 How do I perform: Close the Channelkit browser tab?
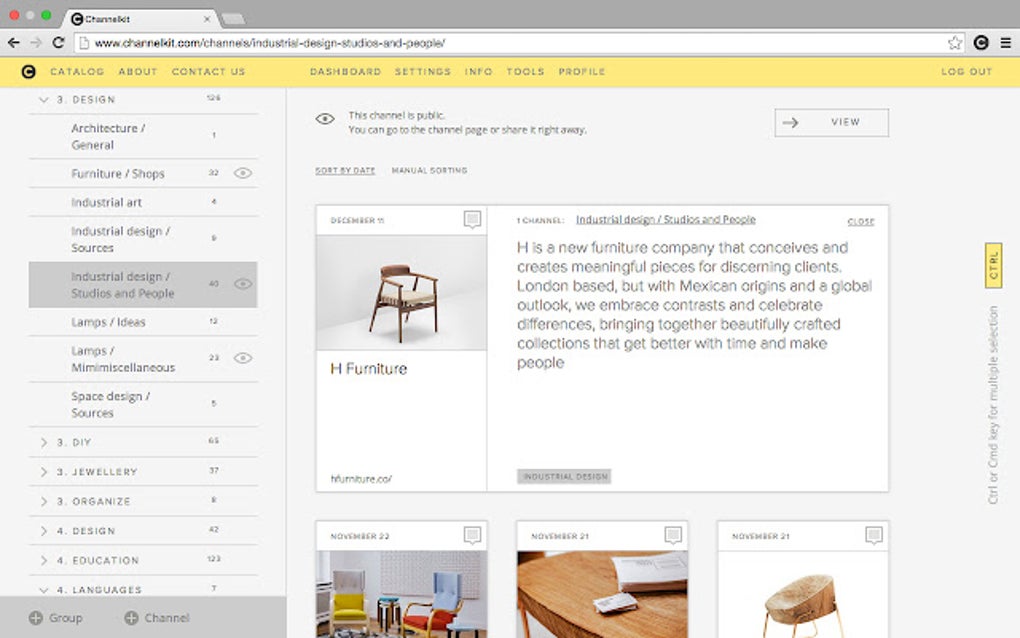point(207,19)
